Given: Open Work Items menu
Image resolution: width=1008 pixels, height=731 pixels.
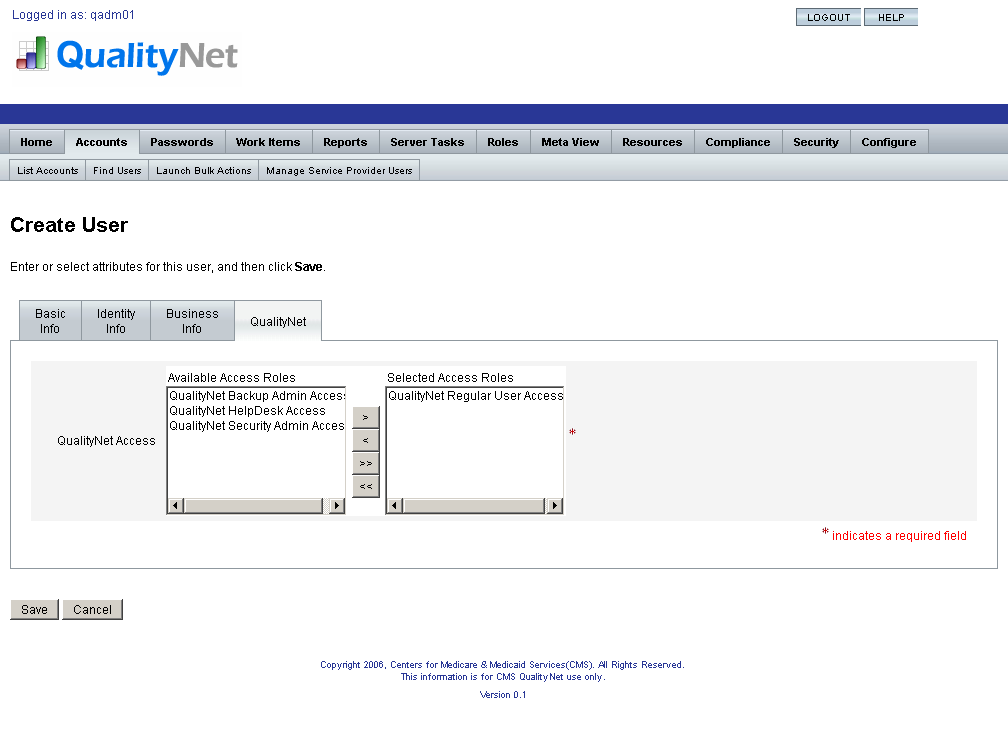Looking at the screenshot, I should pyautogui.click(x=268, y=142).
